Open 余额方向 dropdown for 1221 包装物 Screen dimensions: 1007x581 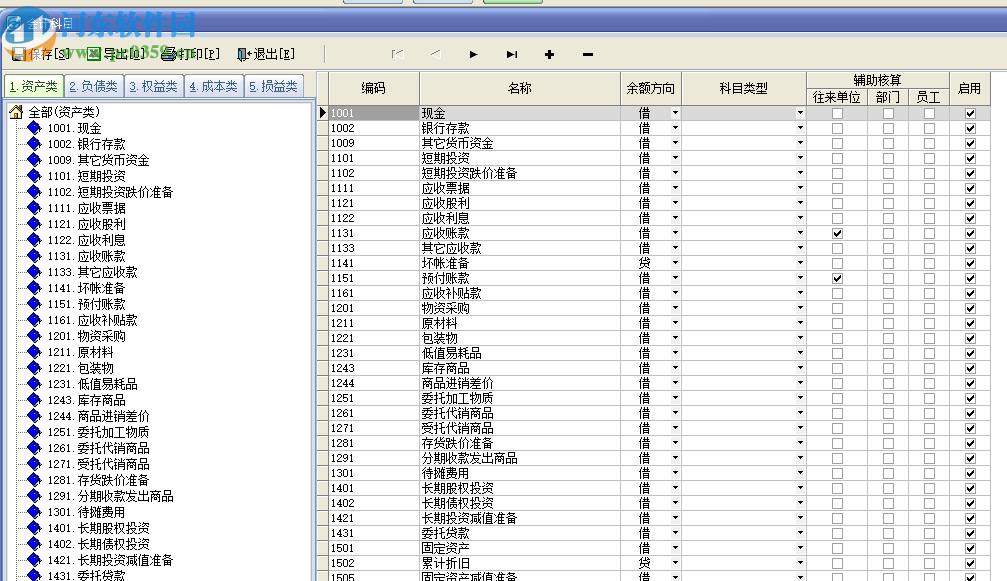click(x=675, y=338)
